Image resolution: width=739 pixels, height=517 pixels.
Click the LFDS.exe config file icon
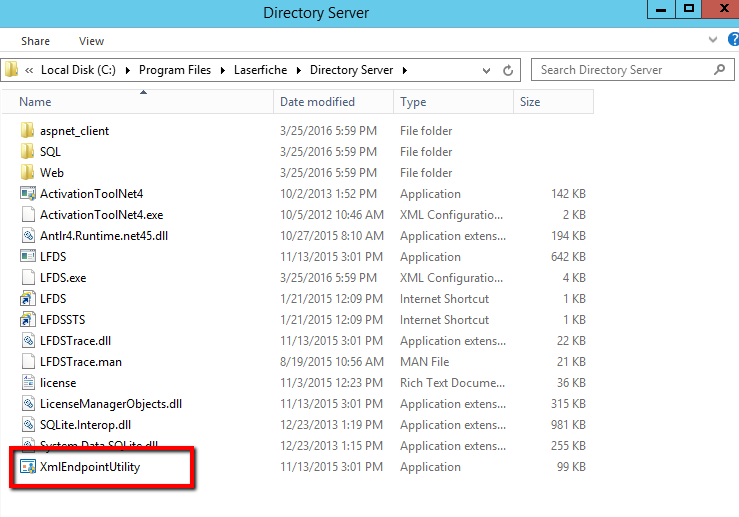28,278
